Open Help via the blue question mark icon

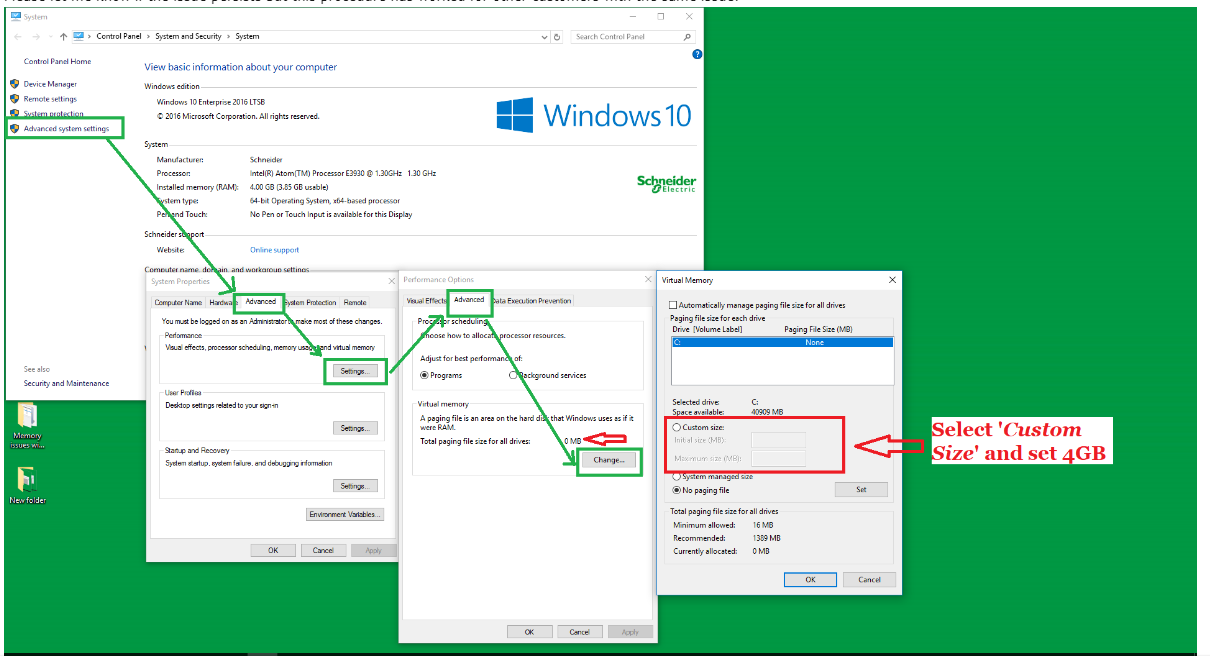point(697,54)
